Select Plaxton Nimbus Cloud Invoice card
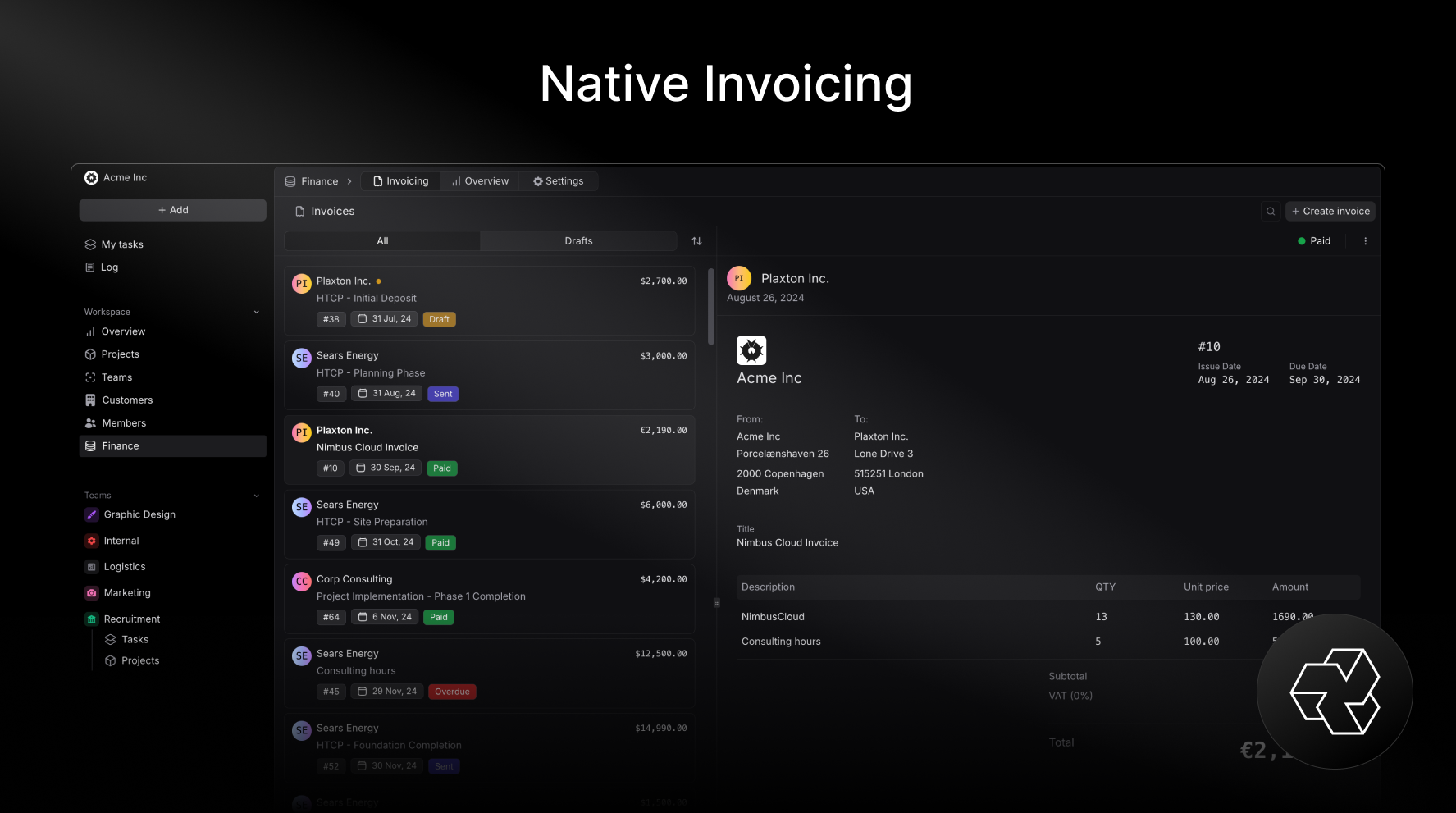Screen dimensions: 1456x813 coord(490,450)
